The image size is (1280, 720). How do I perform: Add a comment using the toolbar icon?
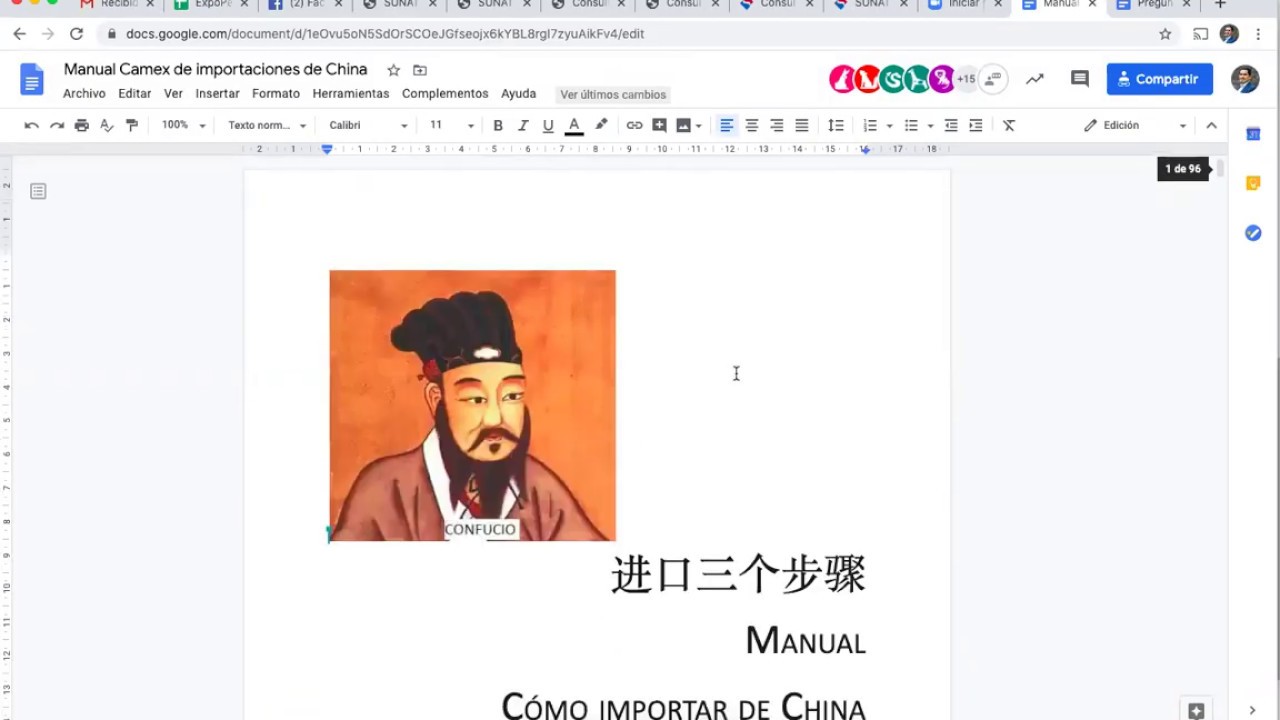coord(659,125)
